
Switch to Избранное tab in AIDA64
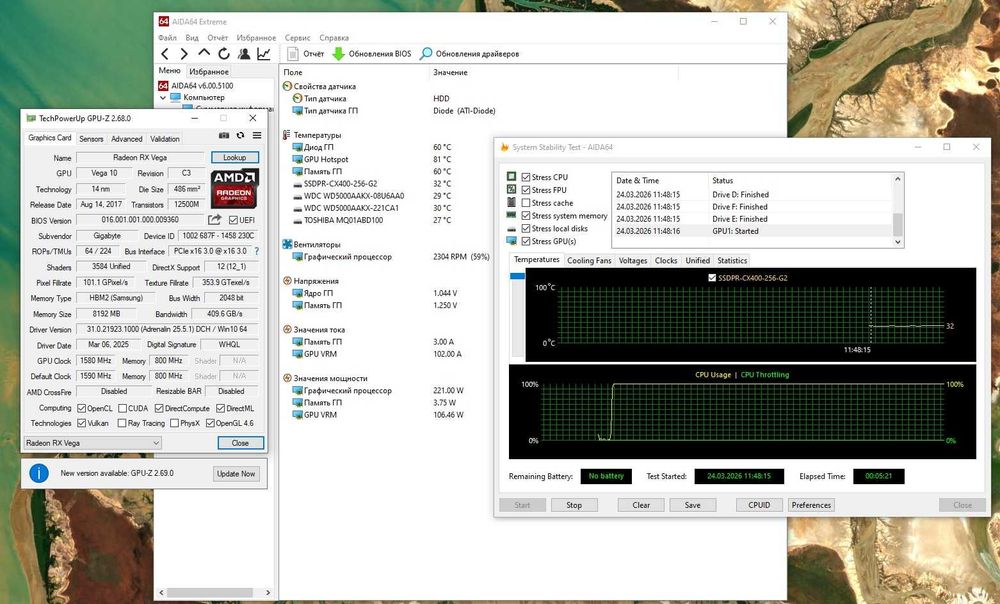pyautogui.click(x=209, y=71)
